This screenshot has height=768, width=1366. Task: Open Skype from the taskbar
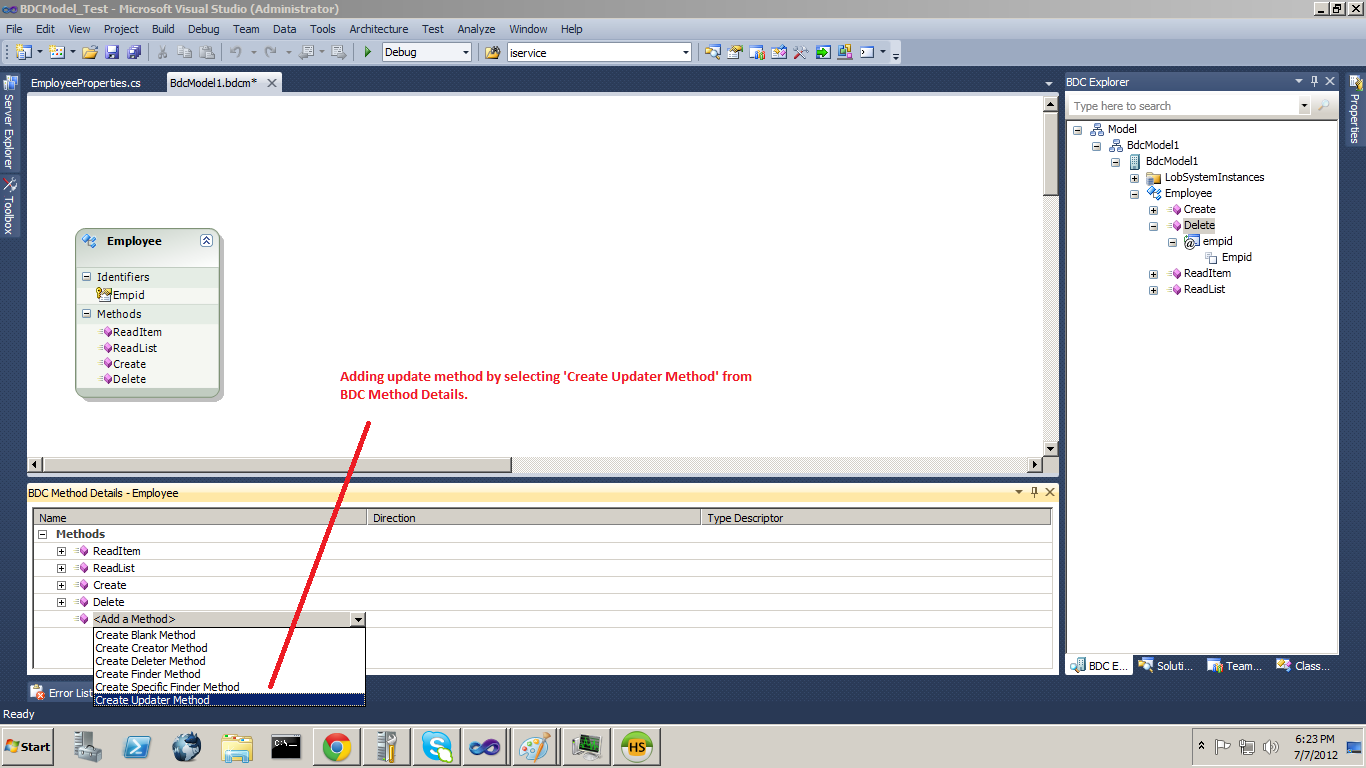coord(437,746)
